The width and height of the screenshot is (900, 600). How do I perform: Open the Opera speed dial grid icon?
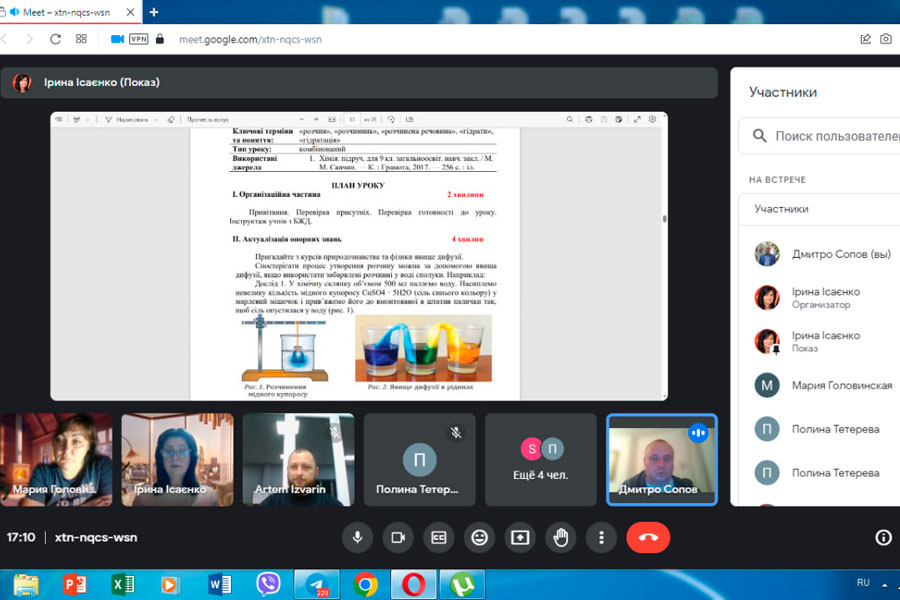point(81,39)
